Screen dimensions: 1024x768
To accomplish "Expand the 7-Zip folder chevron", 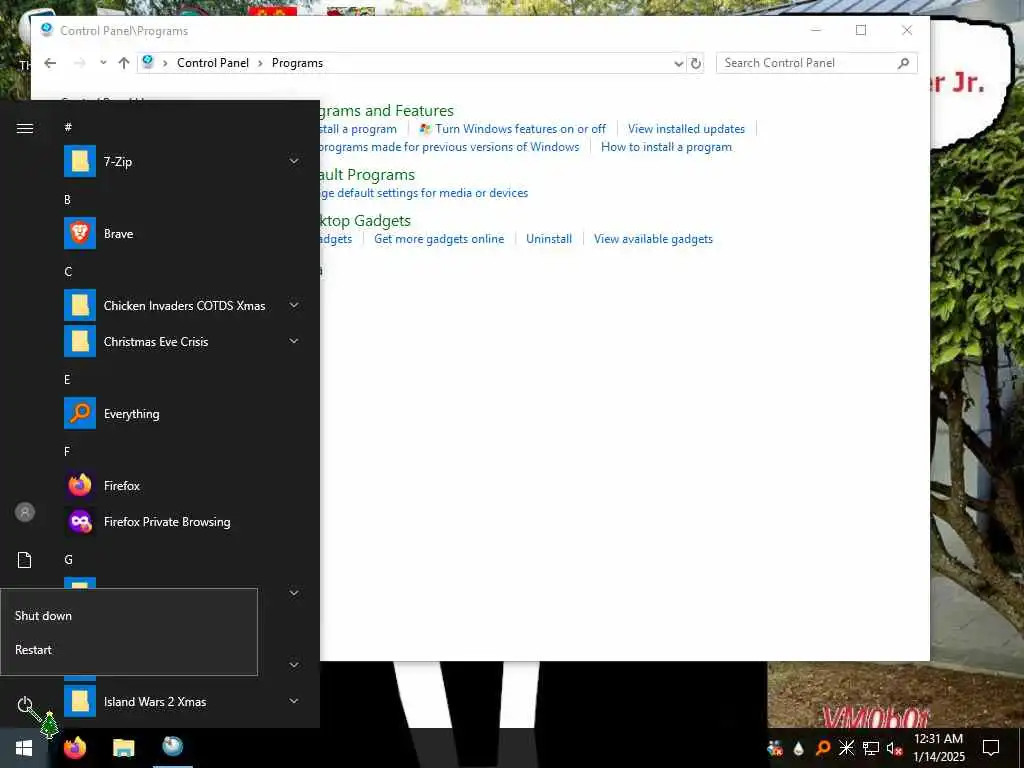I will pyautogui.click(x=294, y=161).
